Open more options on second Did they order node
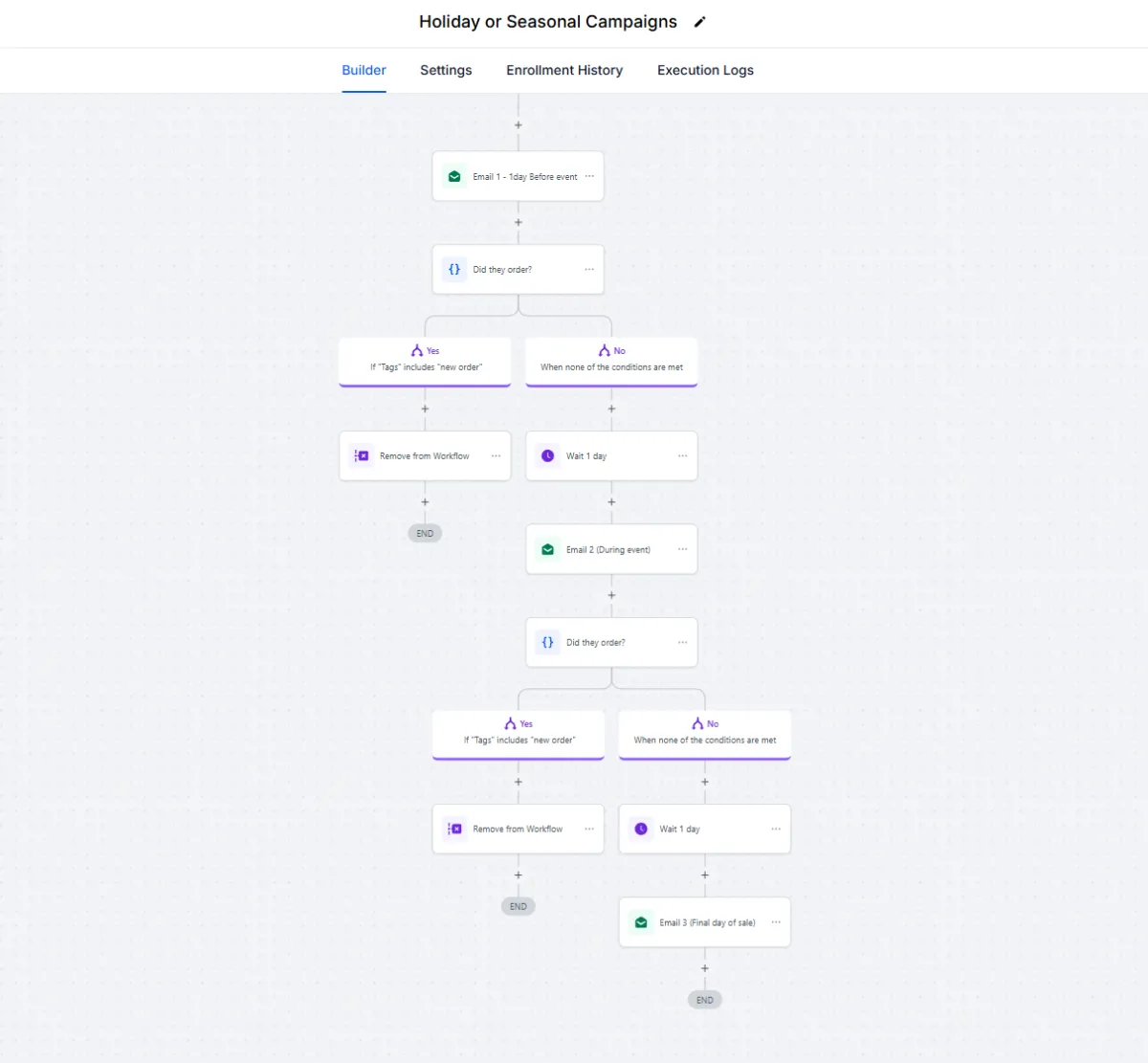The width and height of the screenshot is (1148, 1063). tap(682, 642)
